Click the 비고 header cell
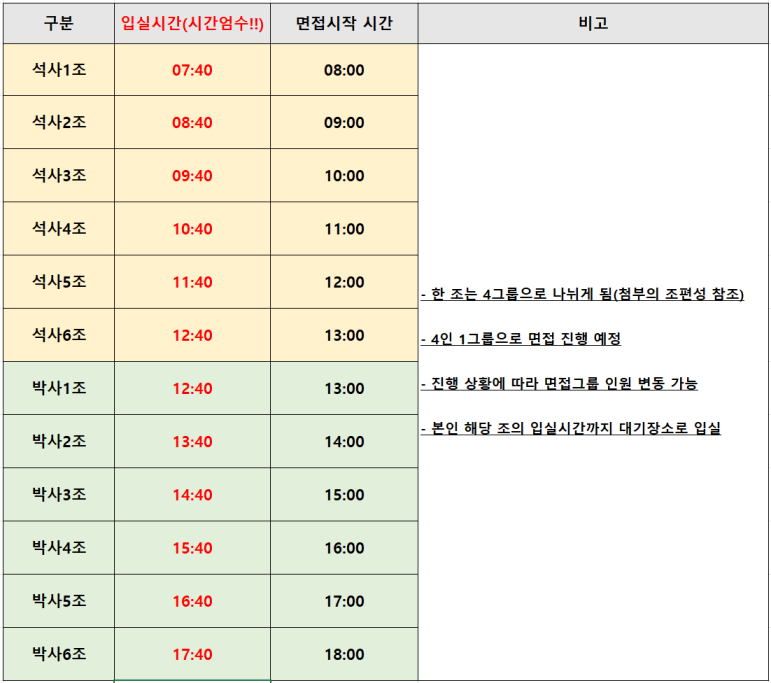 coord(593,23)
